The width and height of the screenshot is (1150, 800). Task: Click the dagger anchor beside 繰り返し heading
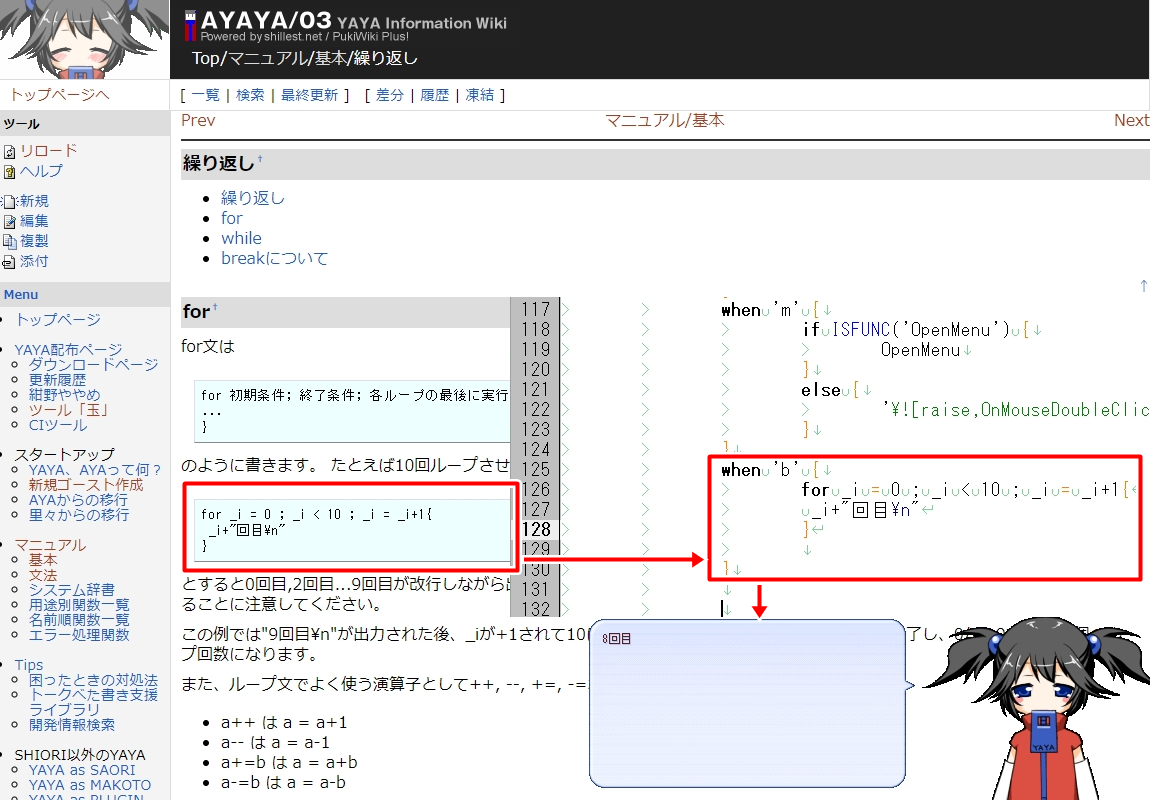click(260, 158)
